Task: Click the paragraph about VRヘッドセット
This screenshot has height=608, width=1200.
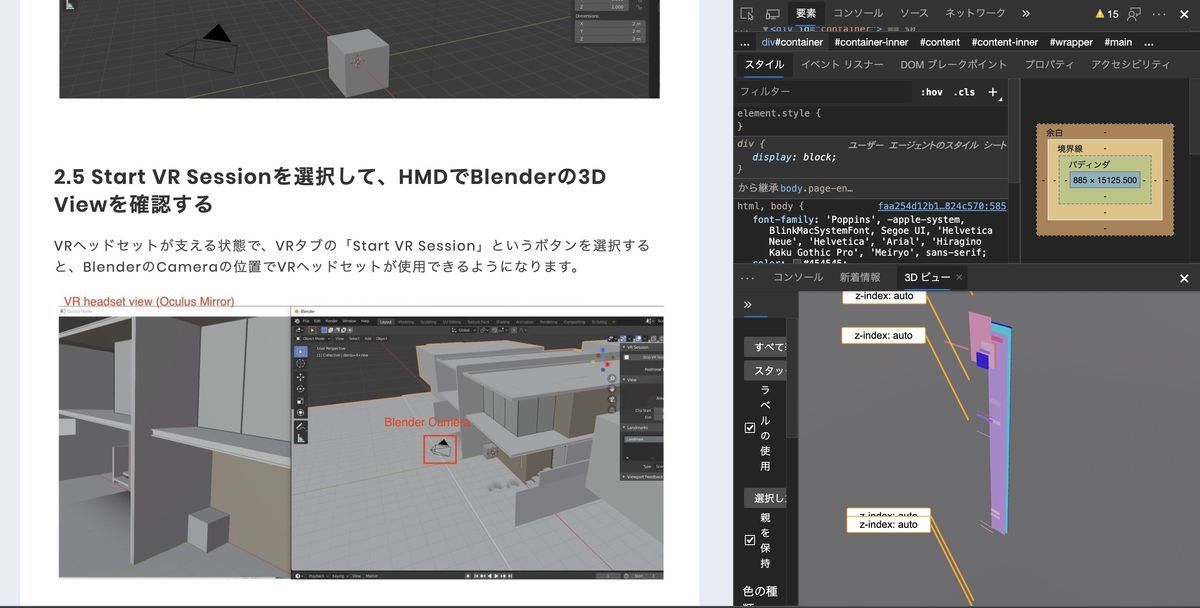Action: tap(352, 256)
